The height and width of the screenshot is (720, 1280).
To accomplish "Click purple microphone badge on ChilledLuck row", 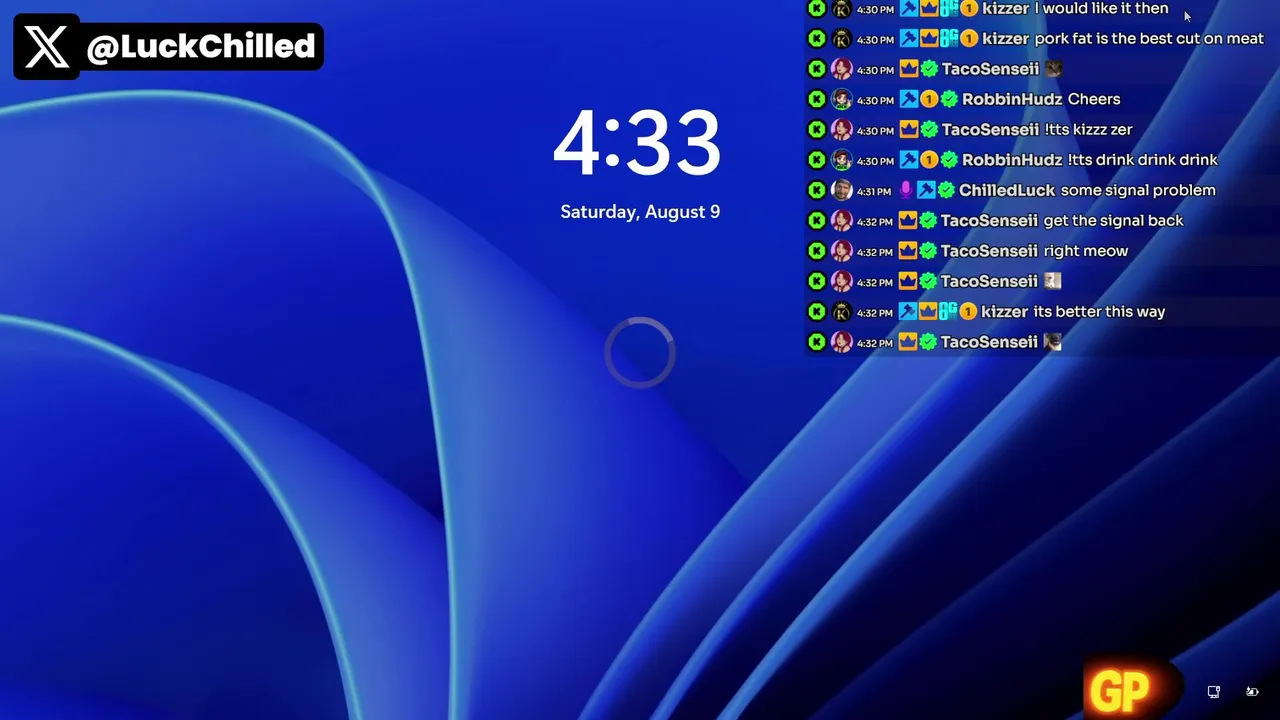I will coord(906,190).
